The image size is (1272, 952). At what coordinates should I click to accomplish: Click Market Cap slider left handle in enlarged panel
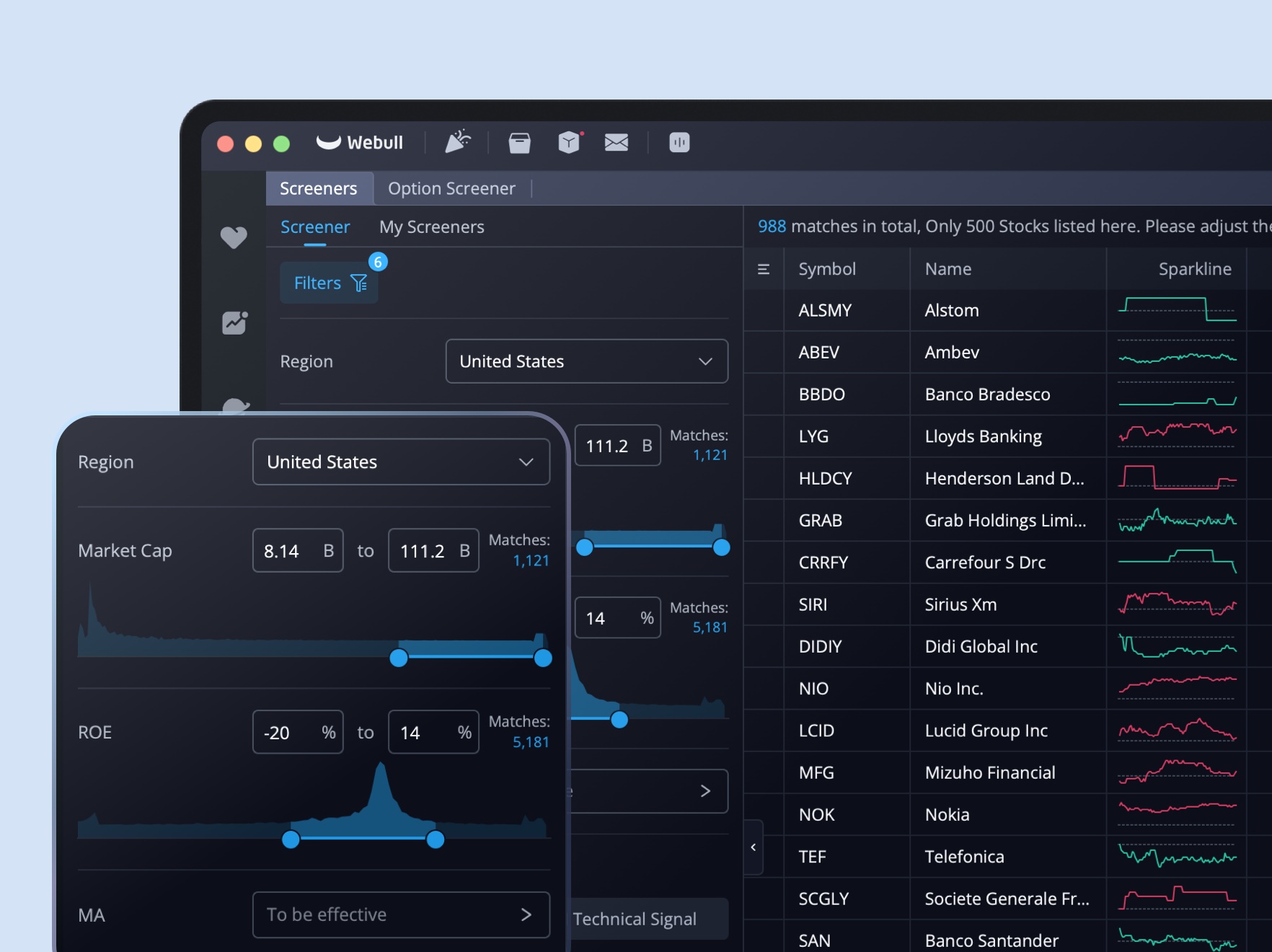coord(399,658)
